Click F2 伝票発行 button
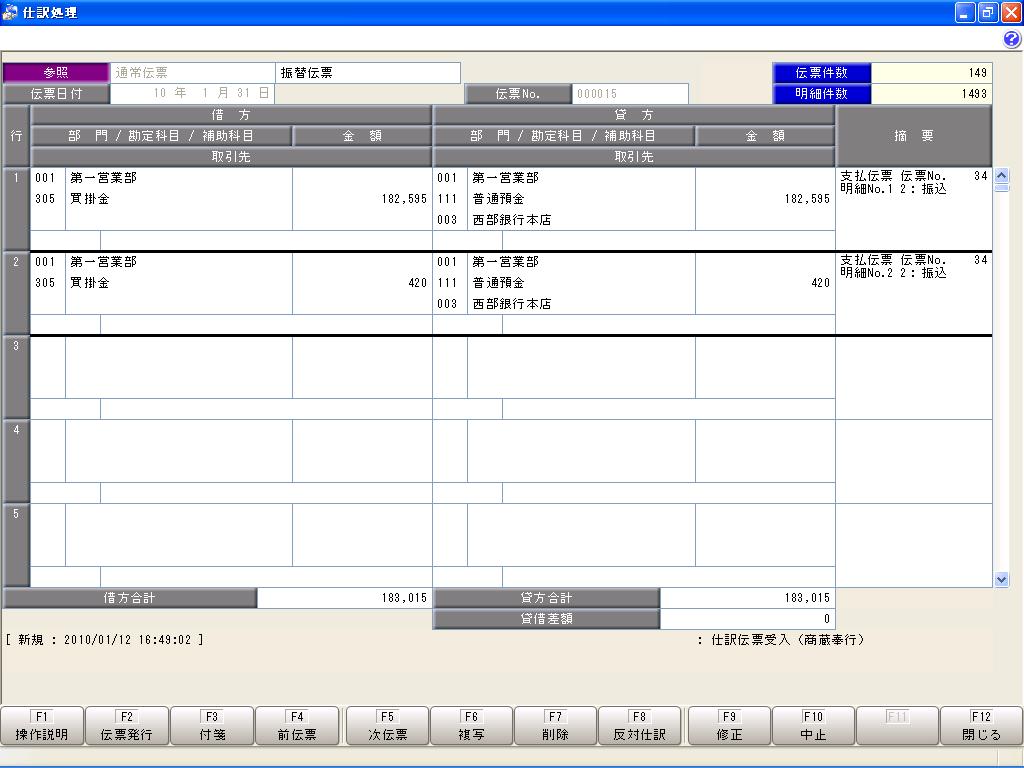This screenshot has width=1024, height=768. tap(127, 726)
